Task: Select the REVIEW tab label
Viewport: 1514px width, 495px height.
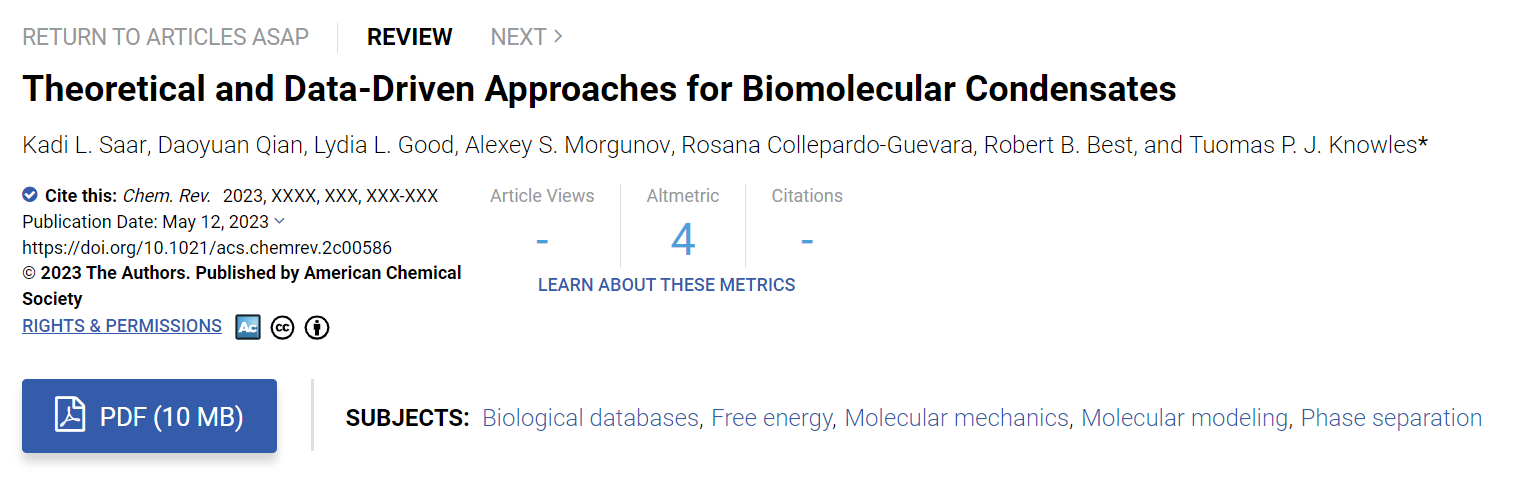Action: coord(409,37)
